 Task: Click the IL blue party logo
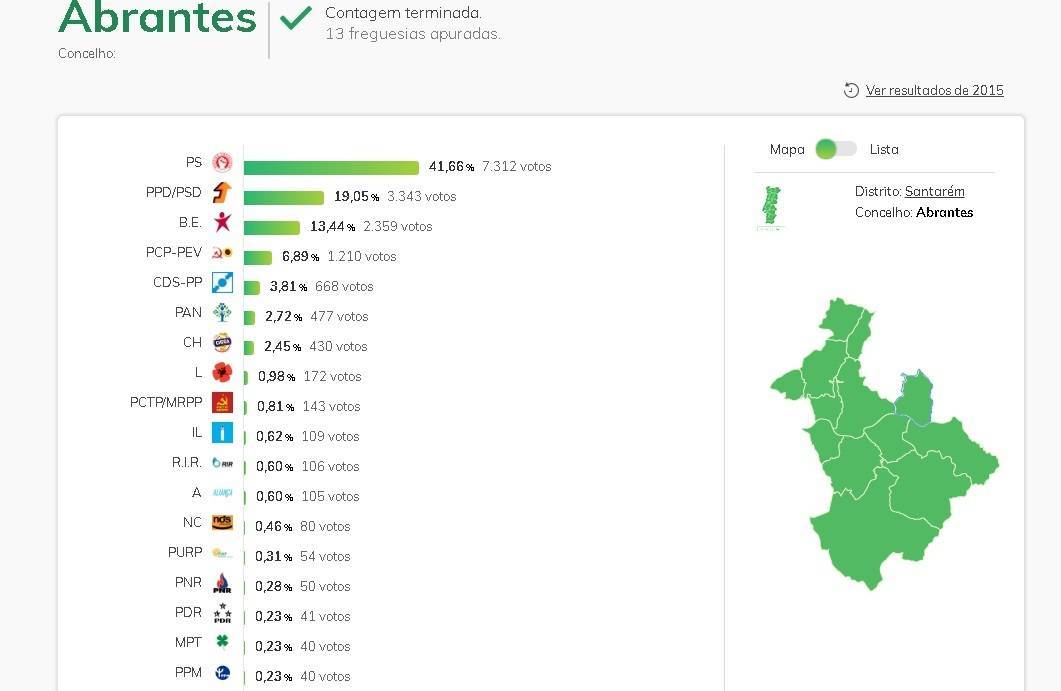[x=222, y=433]
